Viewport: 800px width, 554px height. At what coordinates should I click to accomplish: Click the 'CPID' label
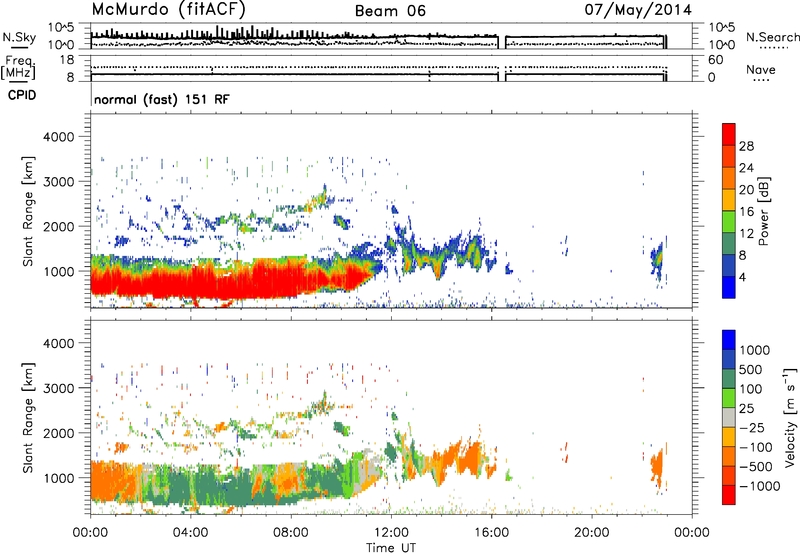(x=22, y=95)
